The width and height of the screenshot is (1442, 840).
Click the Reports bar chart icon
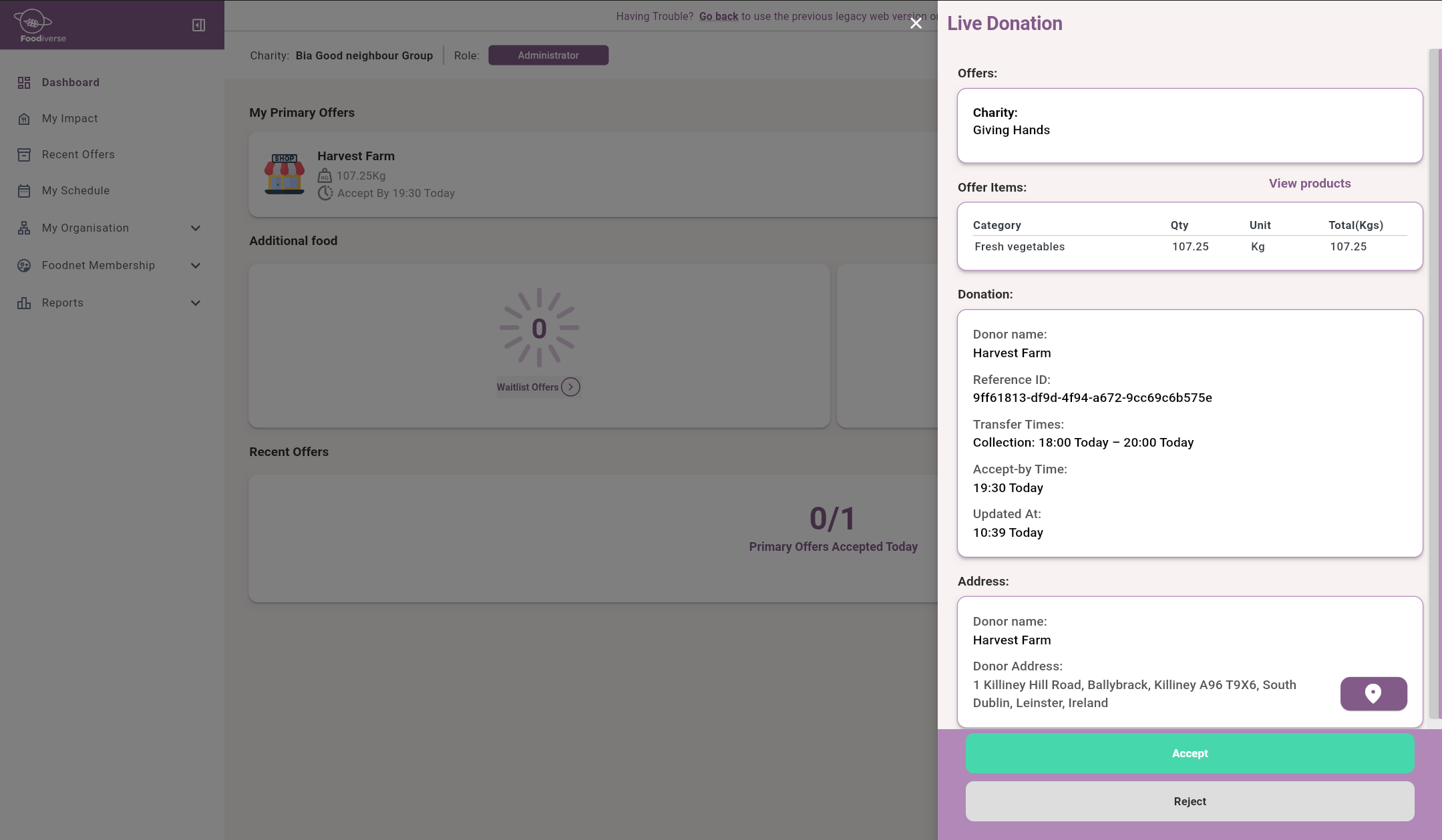click(24, 303)
